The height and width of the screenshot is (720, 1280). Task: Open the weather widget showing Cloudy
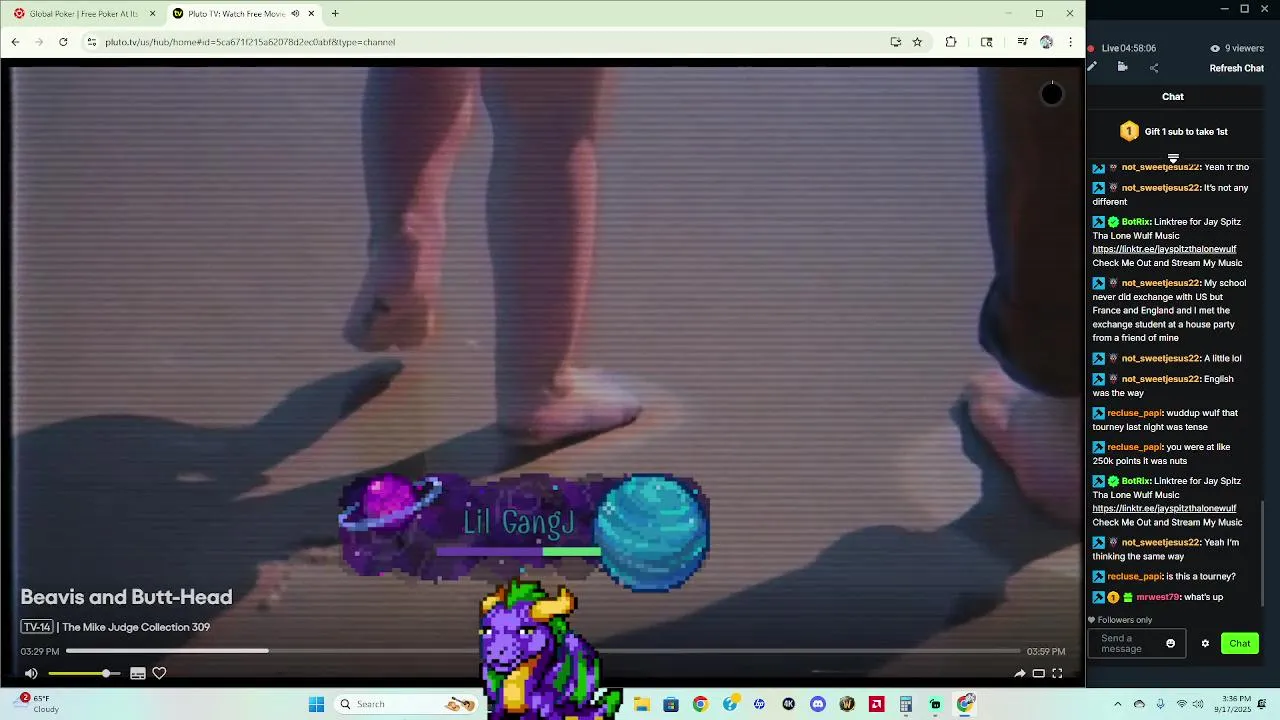pyautogui.click(x=40, y=704)
